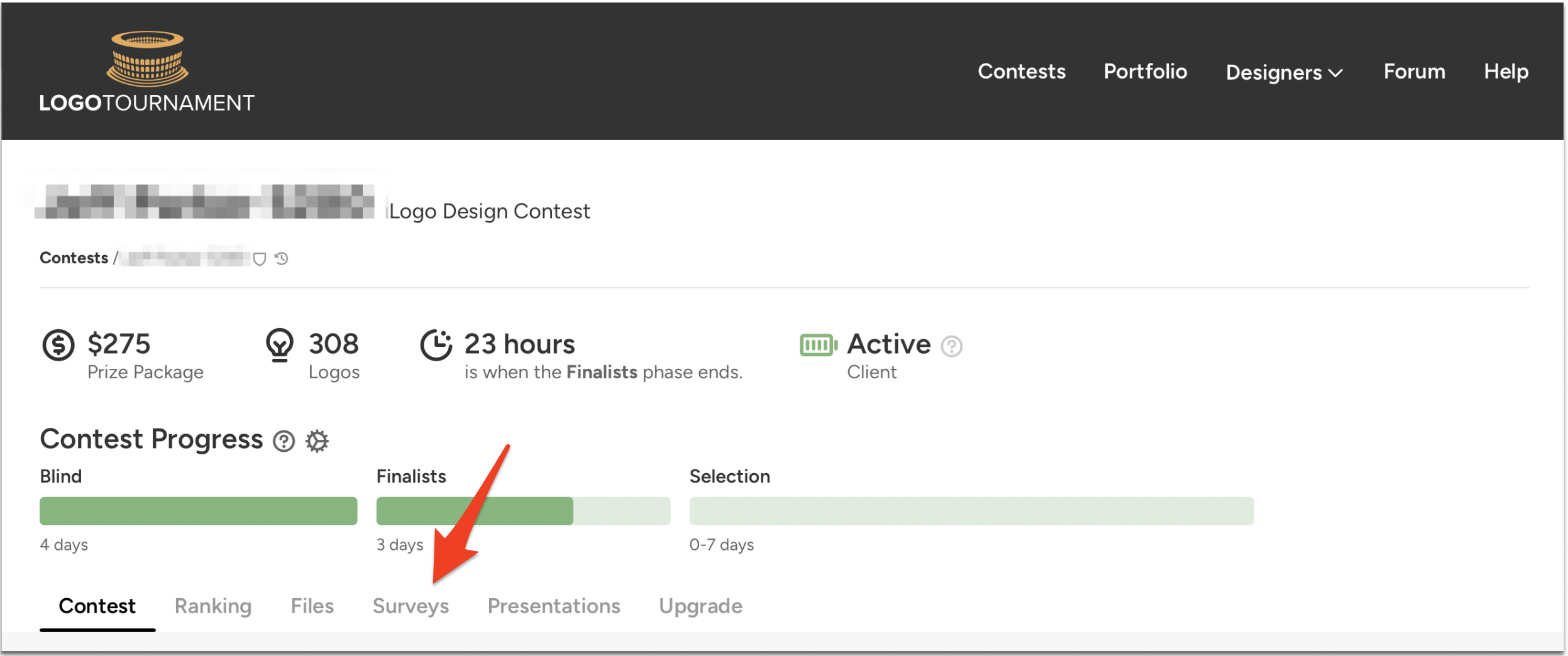
Task: Click the Blind phase progress bar
Action: coord(199,511)
